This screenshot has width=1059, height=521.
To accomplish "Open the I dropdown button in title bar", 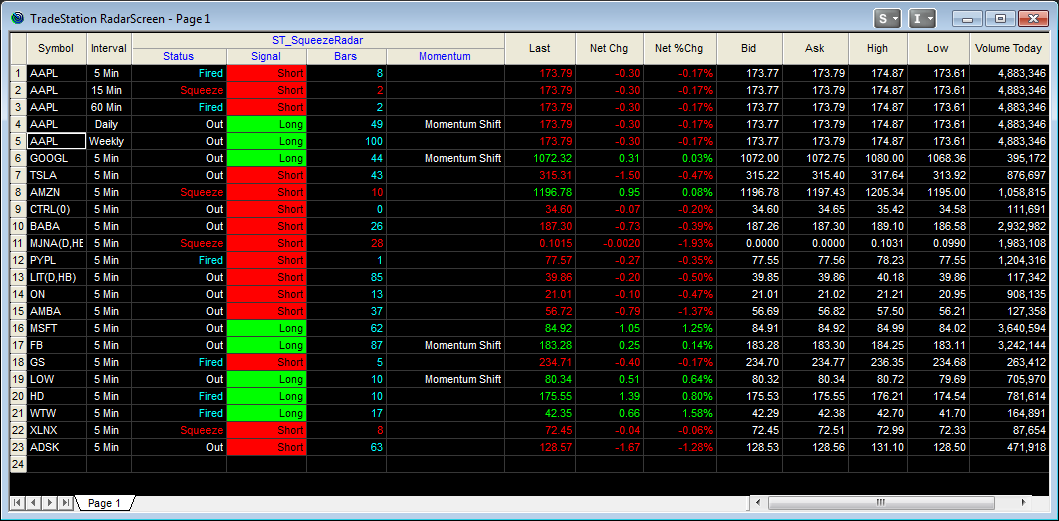I will [x=922, y=18].
